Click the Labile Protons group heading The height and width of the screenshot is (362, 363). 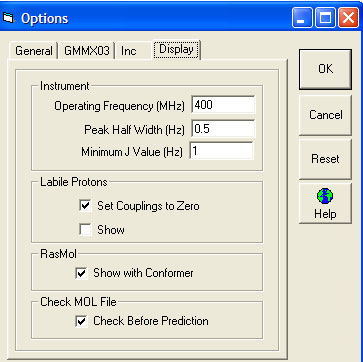tap(74, 182)
